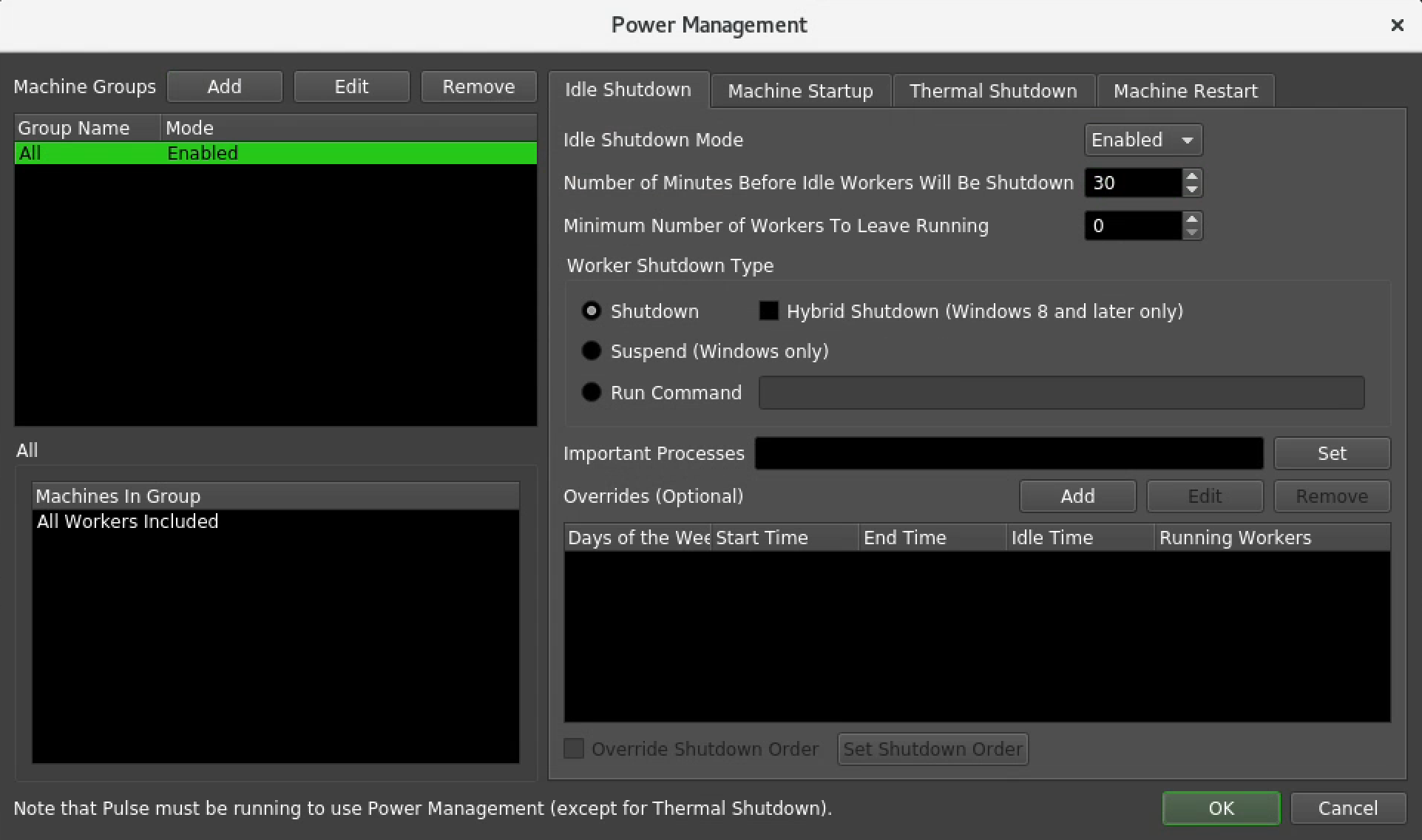Edit the selected machine group
The image size is (1422, 840).
click(351, 86)
